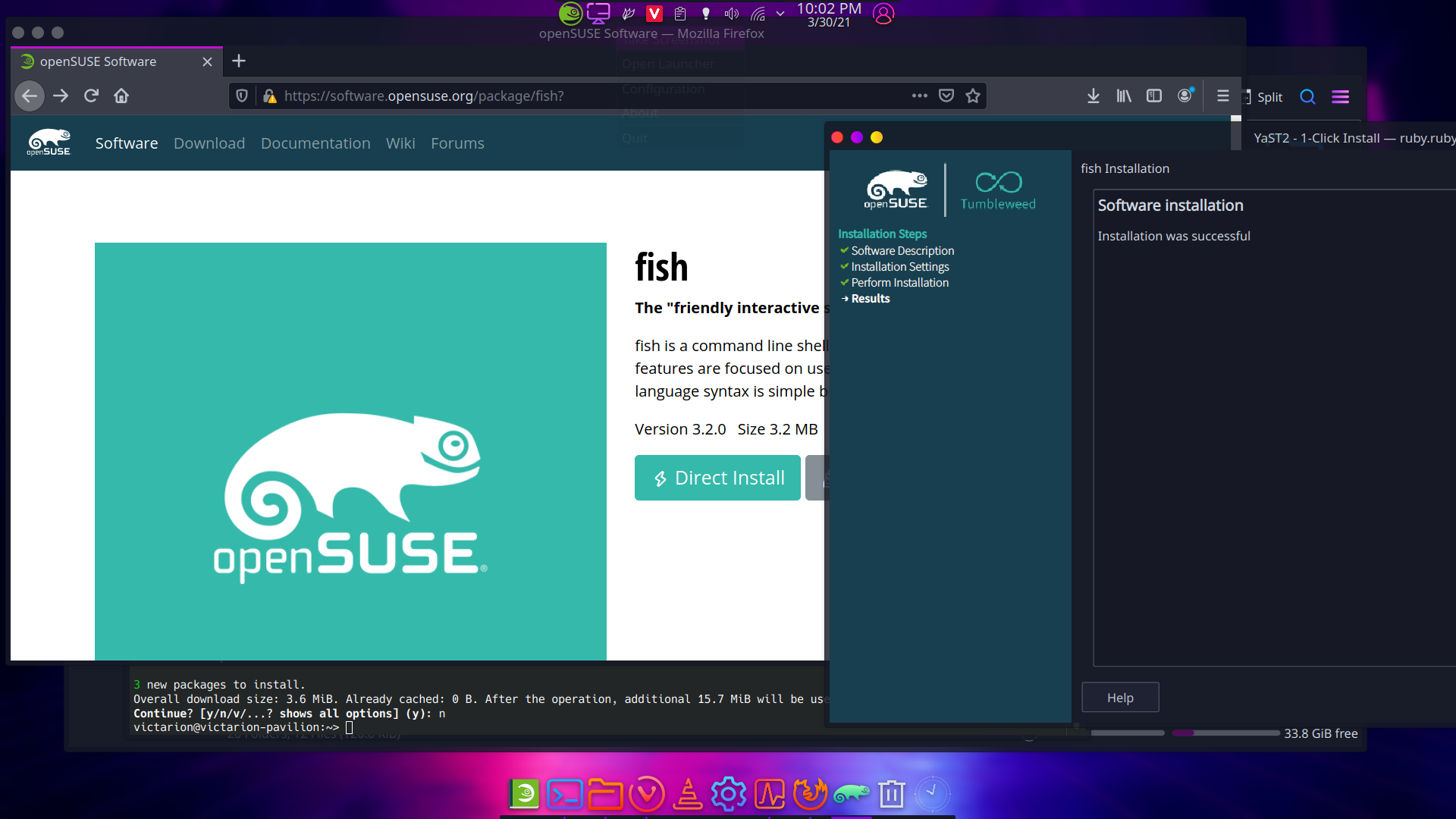
Task: Open file manager from the dock
Action: tap(605, 794)
